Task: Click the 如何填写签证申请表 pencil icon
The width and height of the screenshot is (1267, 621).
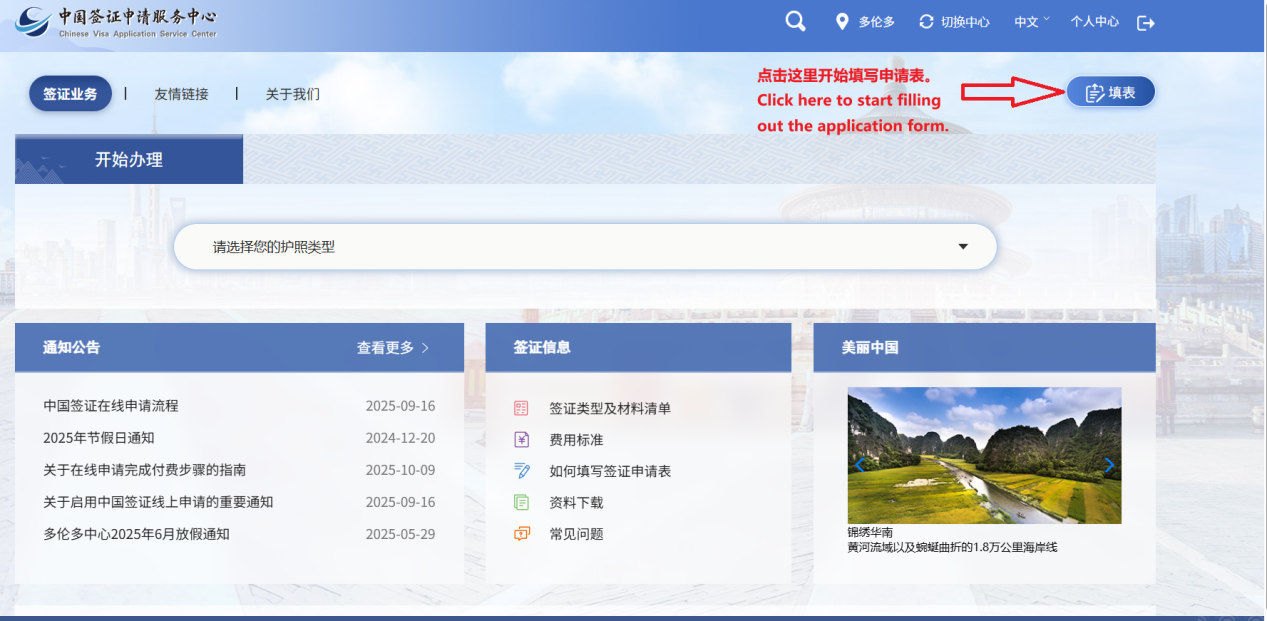Action: click(521, 471)
